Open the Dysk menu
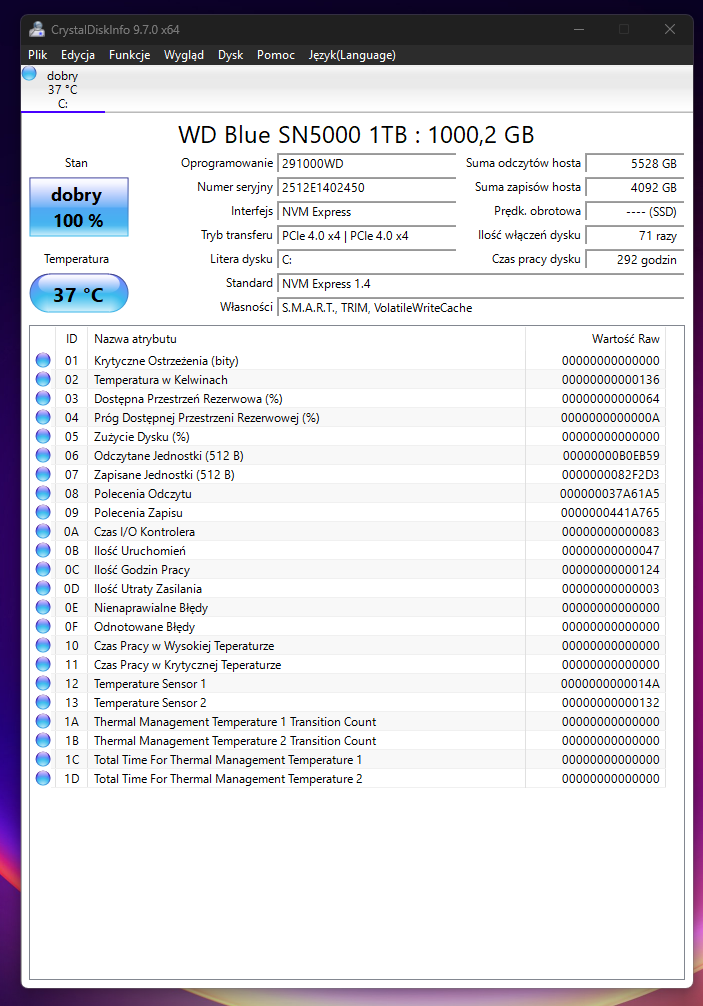Viewport: 703px width, 1006px height. click(x=230, y=55)
